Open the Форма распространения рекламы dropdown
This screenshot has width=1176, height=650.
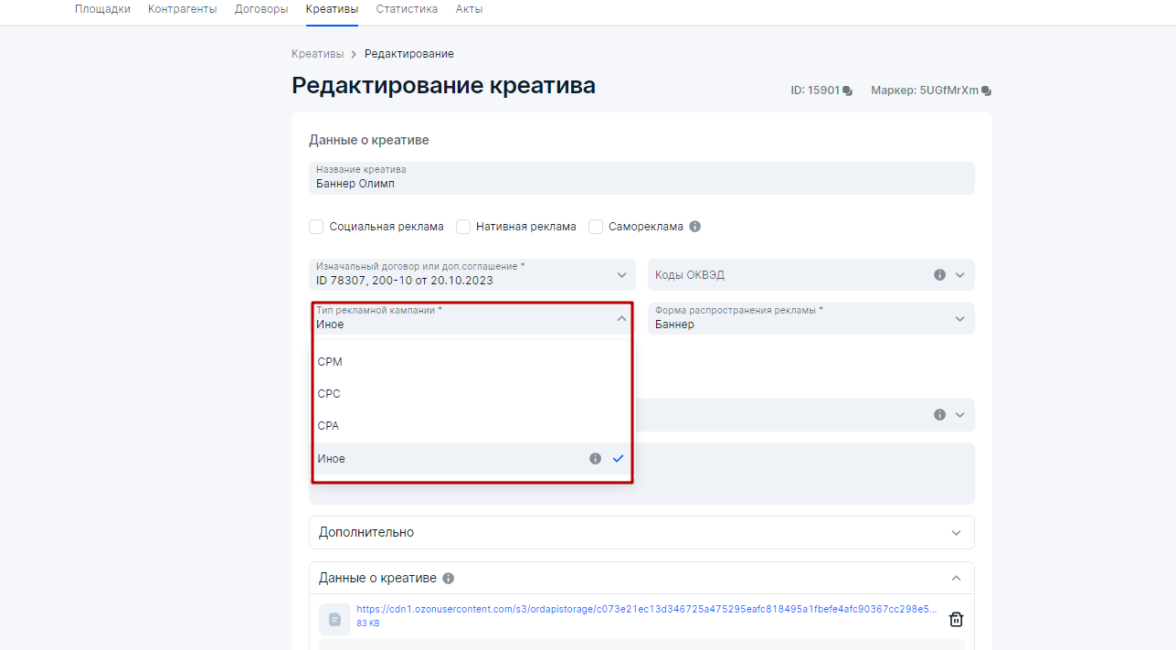coord(810,319)
